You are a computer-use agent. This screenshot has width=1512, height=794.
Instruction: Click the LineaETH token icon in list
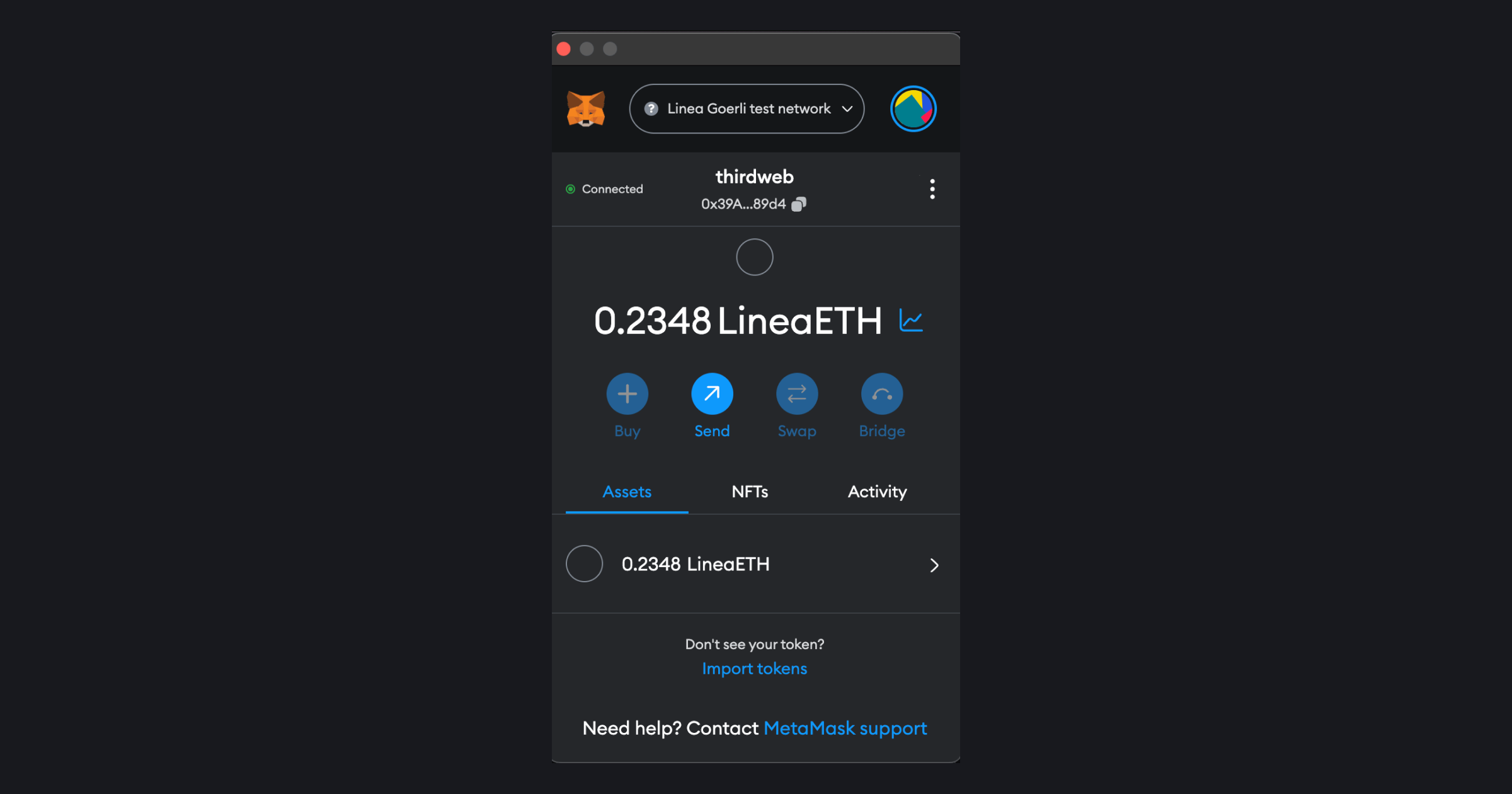584,563
